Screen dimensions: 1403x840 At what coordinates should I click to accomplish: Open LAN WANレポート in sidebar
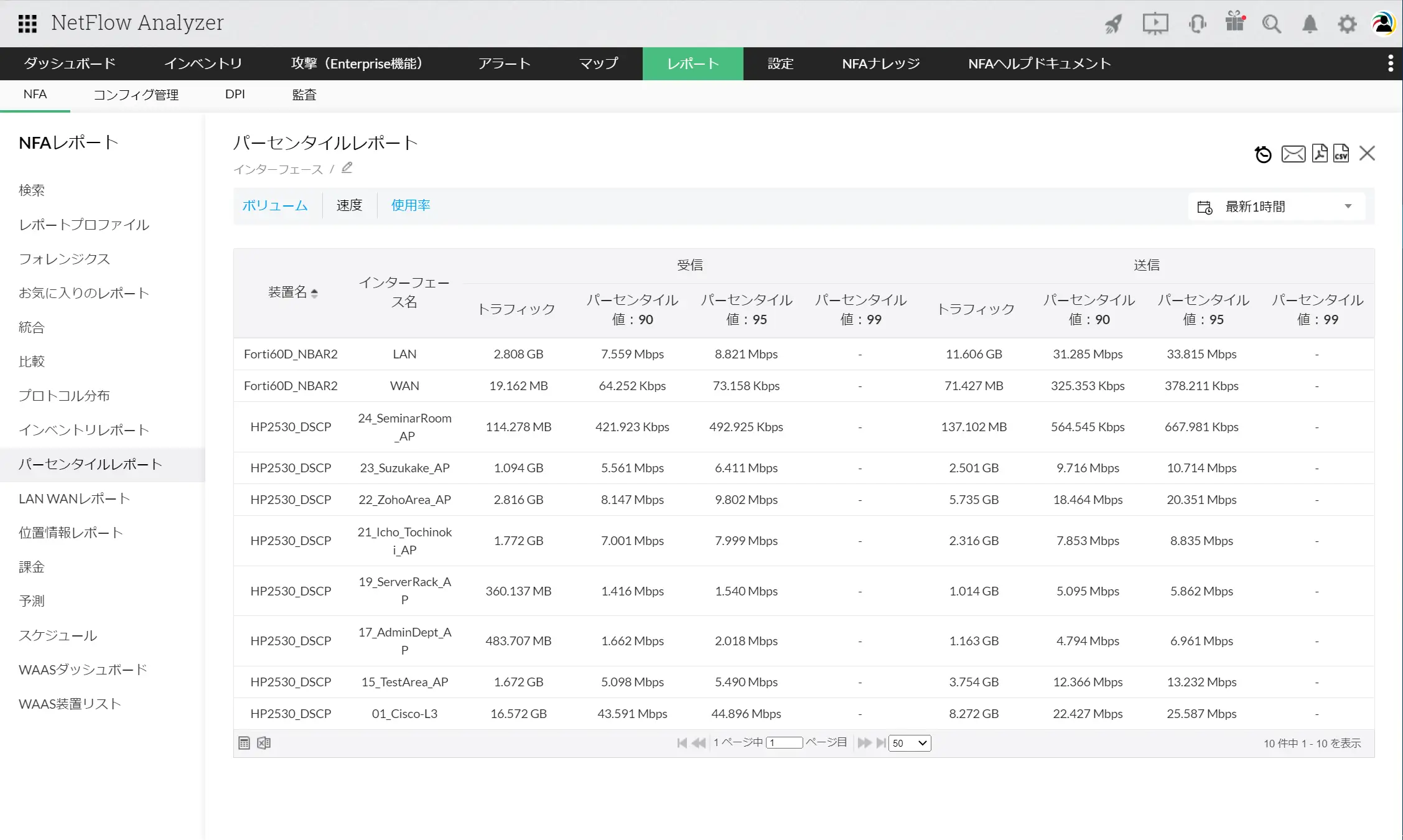[x=74, y=498]
